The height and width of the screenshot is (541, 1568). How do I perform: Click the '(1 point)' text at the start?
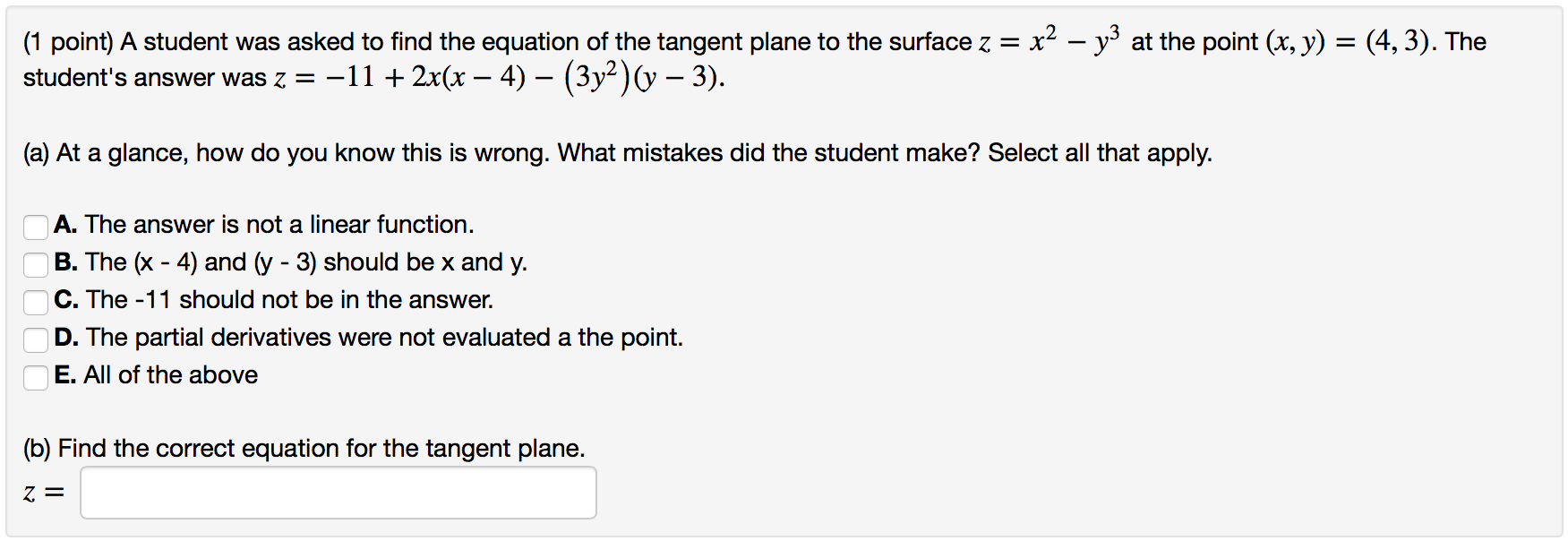(68, 42)
